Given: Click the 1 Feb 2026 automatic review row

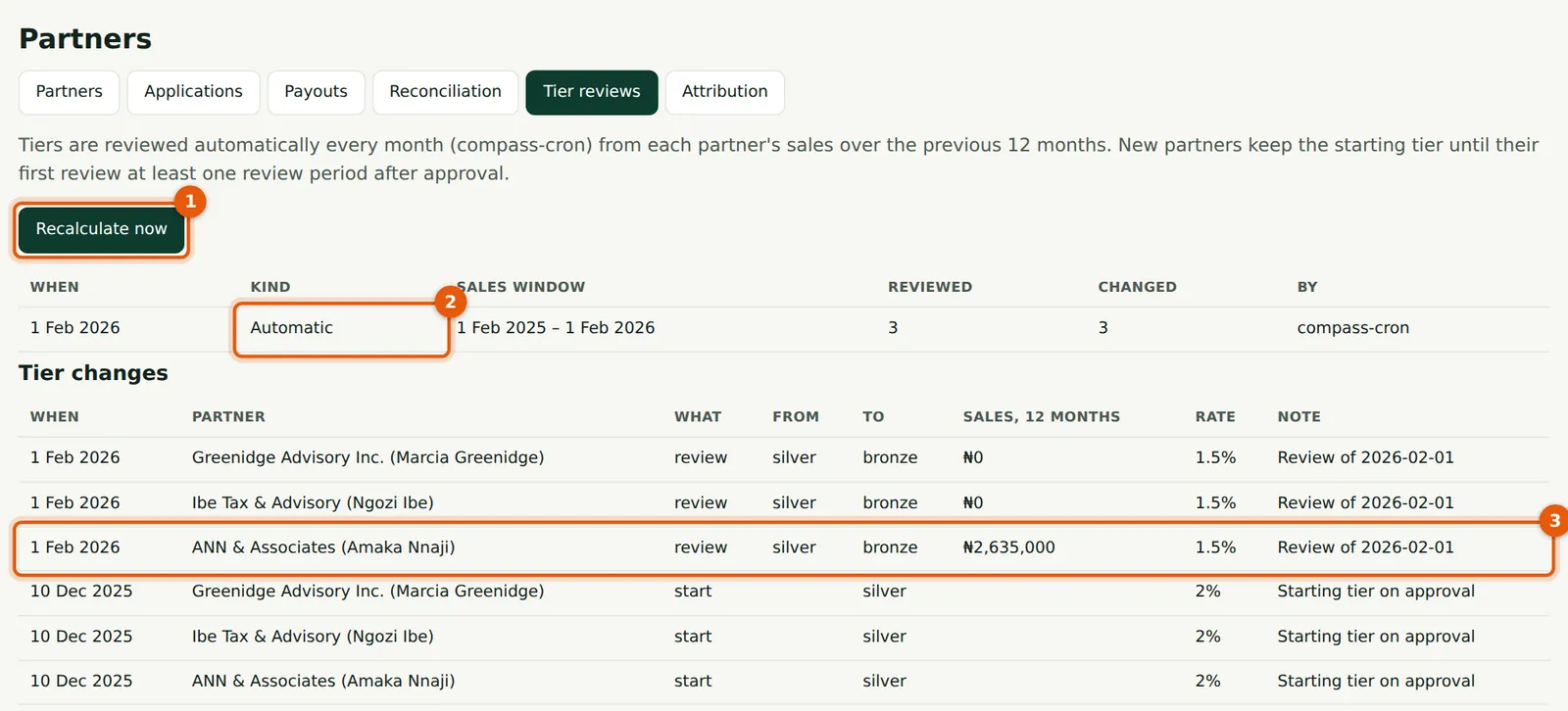Looking at the screenshot, I should point(784,329).
